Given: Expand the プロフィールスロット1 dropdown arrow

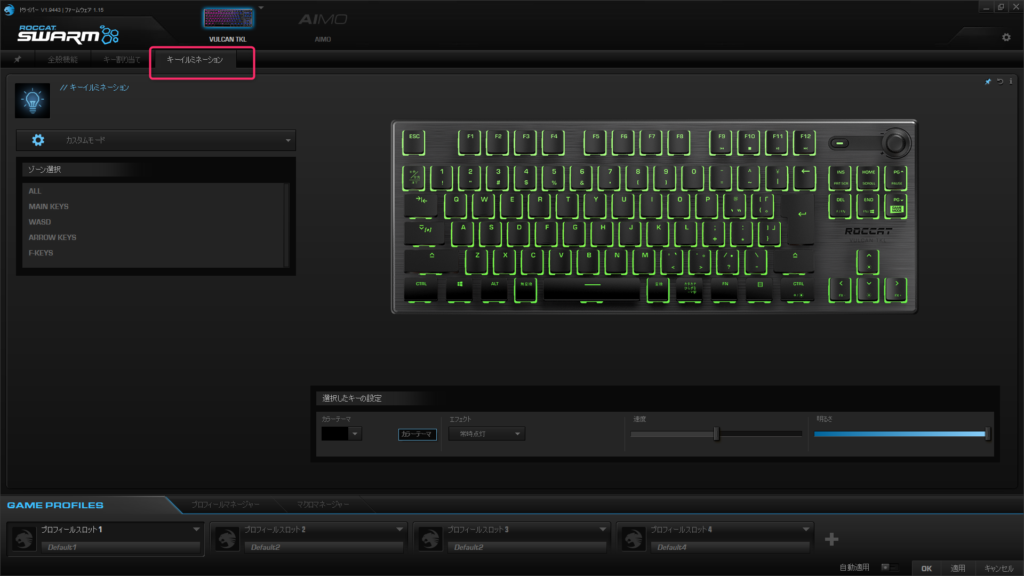Looking at the screenshot, I should point(196,530).
